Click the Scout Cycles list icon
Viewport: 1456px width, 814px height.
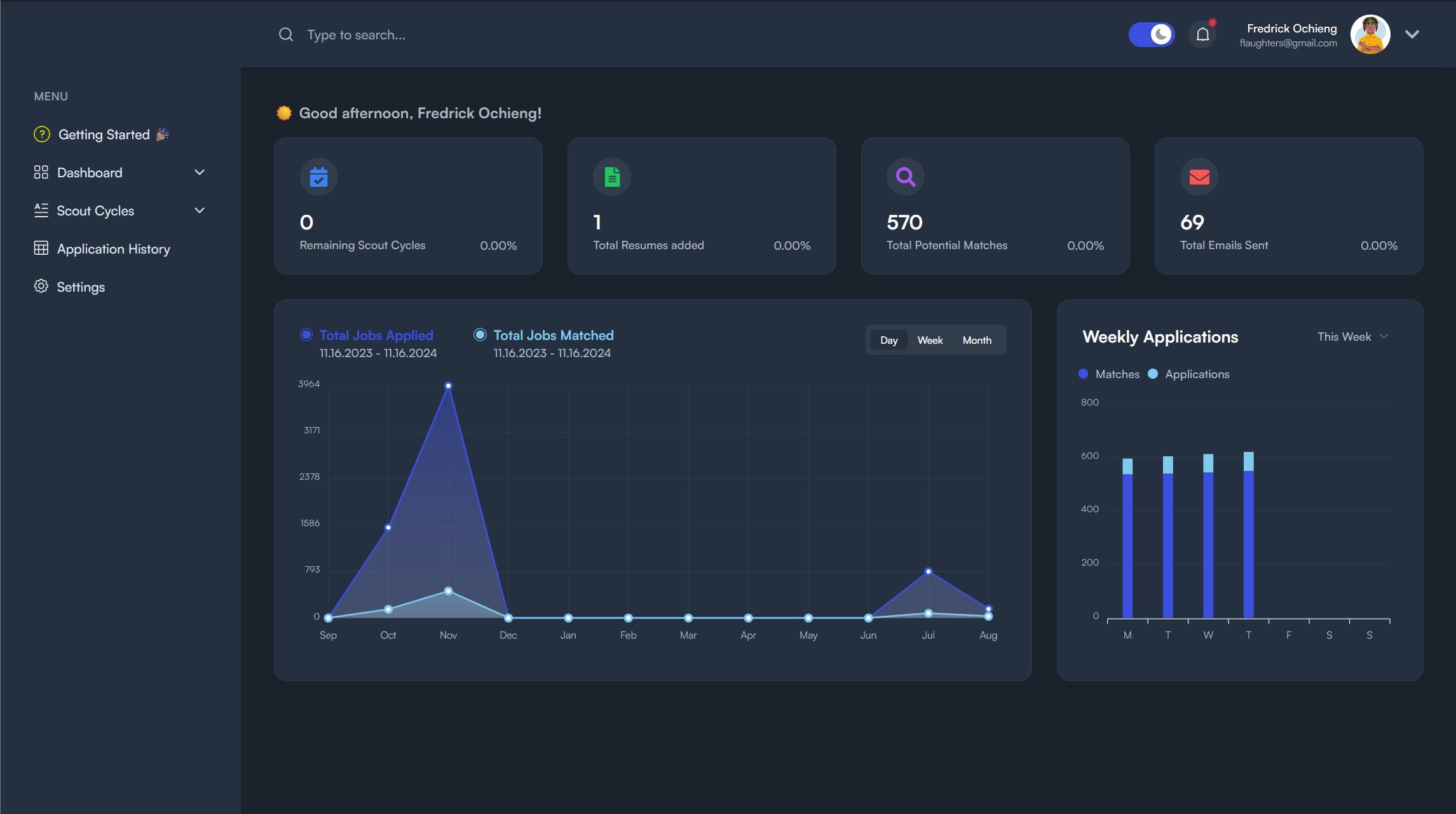(x=41, y=210)
